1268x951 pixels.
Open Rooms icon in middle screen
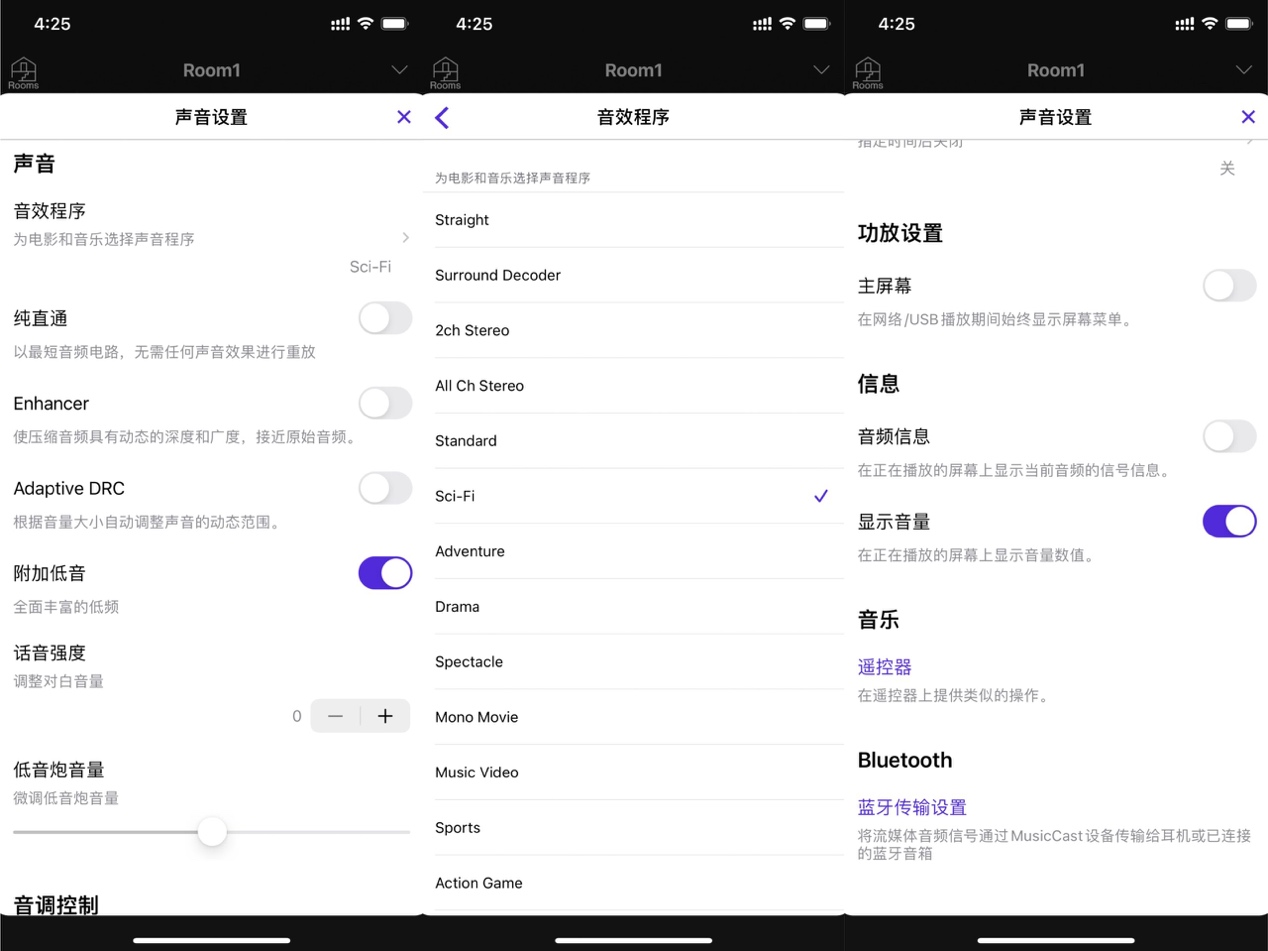(x=445, y=72)
